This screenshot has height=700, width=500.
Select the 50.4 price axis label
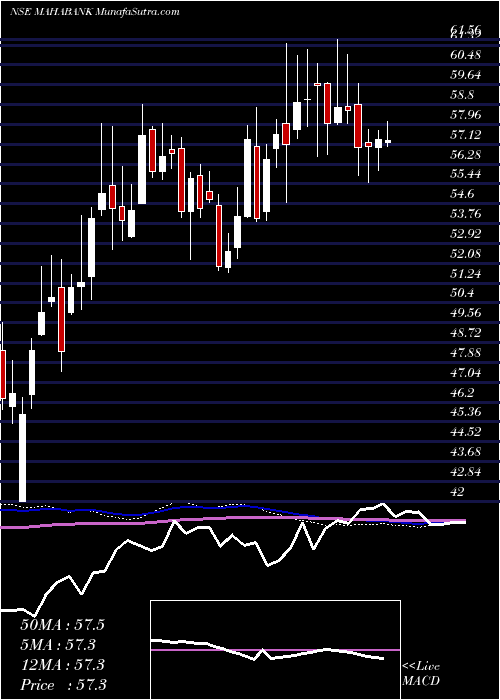(x=463, y=293)
